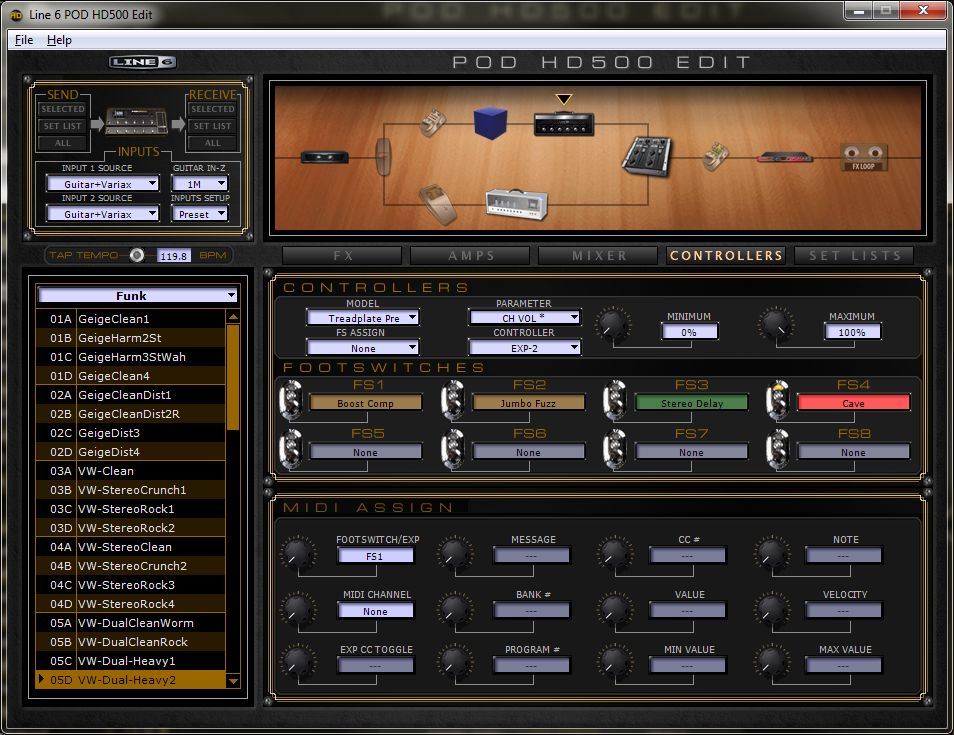Click Receive All button
This screenshot has height=735, width=954.
(x=212, y=143)
